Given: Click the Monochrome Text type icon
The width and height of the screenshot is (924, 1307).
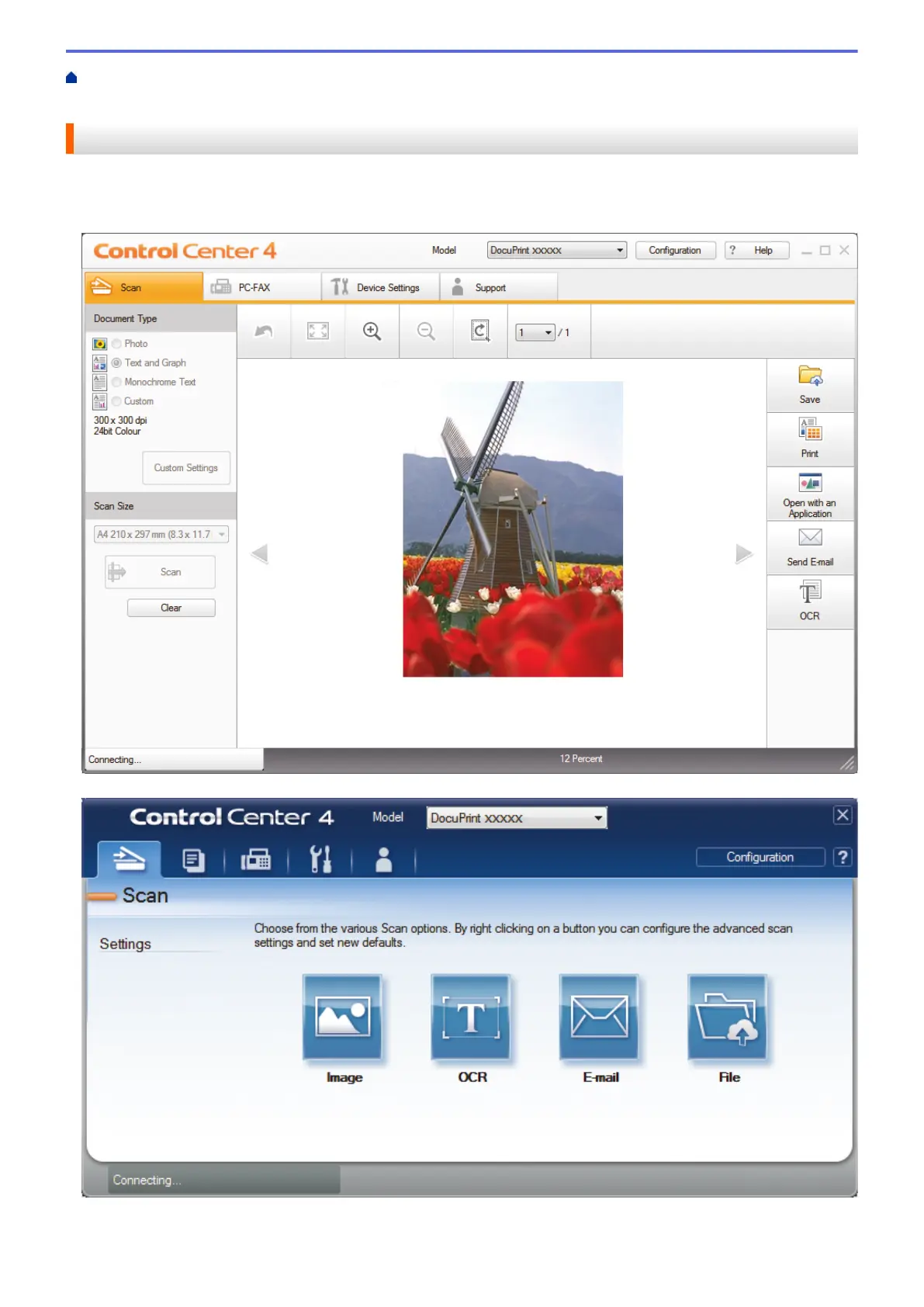Looking at the screenshot, I should point(99,382).
